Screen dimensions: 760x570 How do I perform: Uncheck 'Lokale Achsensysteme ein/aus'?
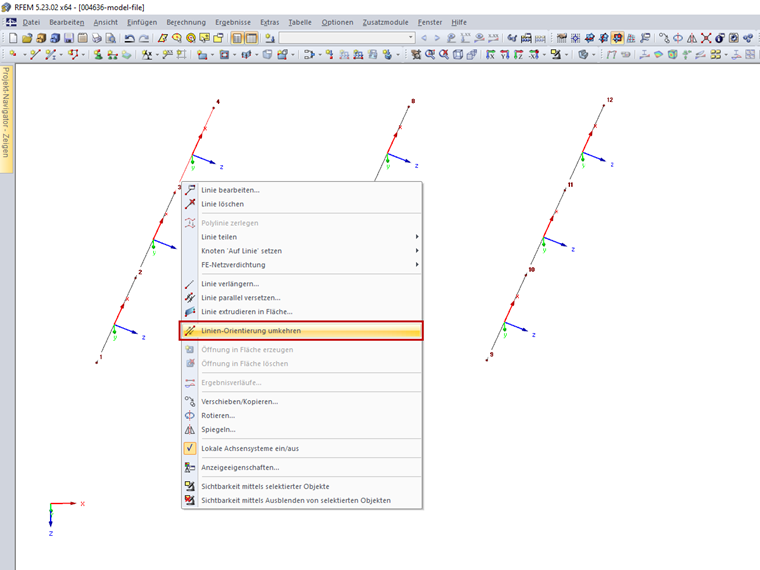pos(190,448)
